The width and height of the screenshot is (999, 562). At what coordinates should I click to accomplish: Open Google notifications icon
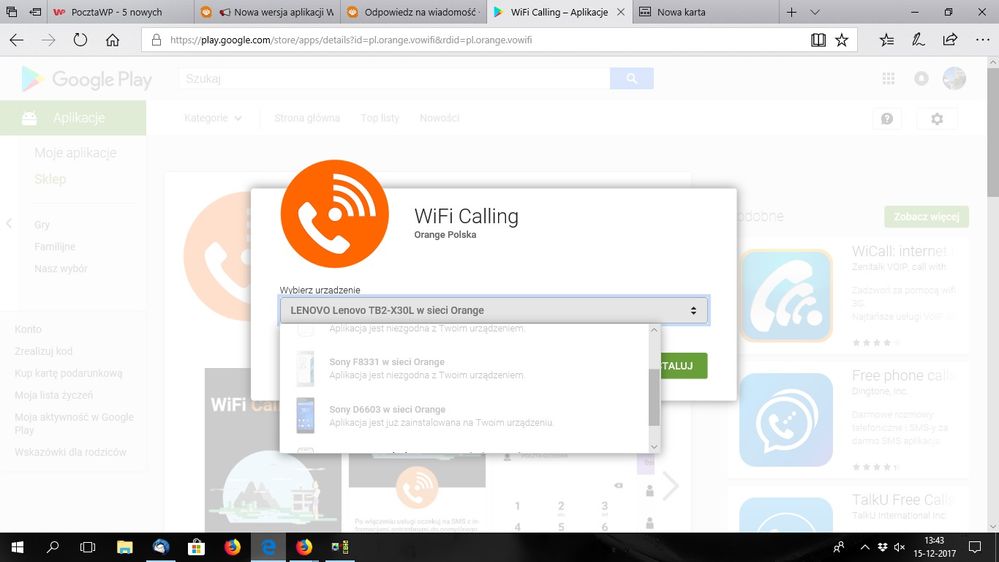[x=921, y=78]
